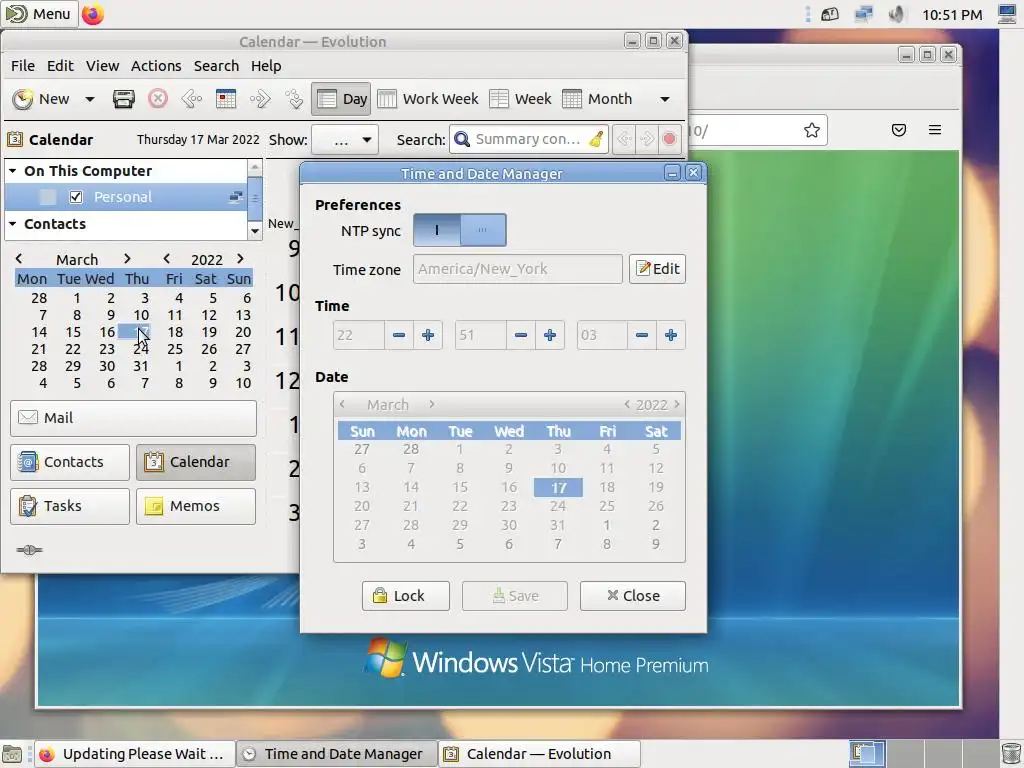The image size is (1024, 768).
Task: Go to previous month in Evolution mini calendar
Action: click(19, 259)
